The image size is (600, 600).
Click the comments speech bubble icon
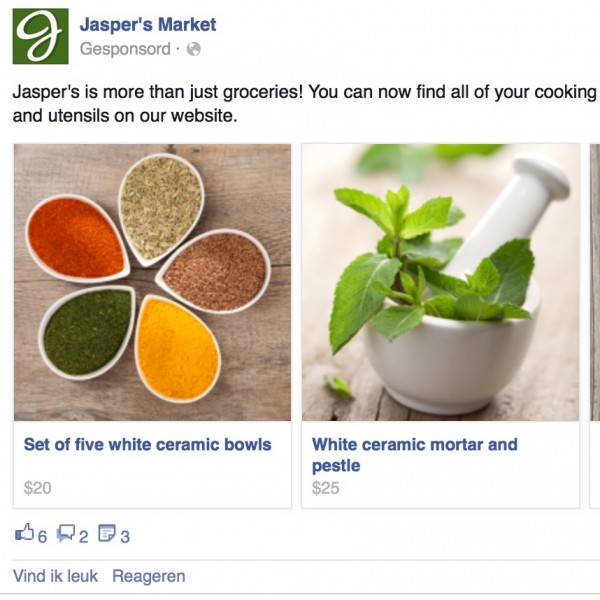(66, 533)
